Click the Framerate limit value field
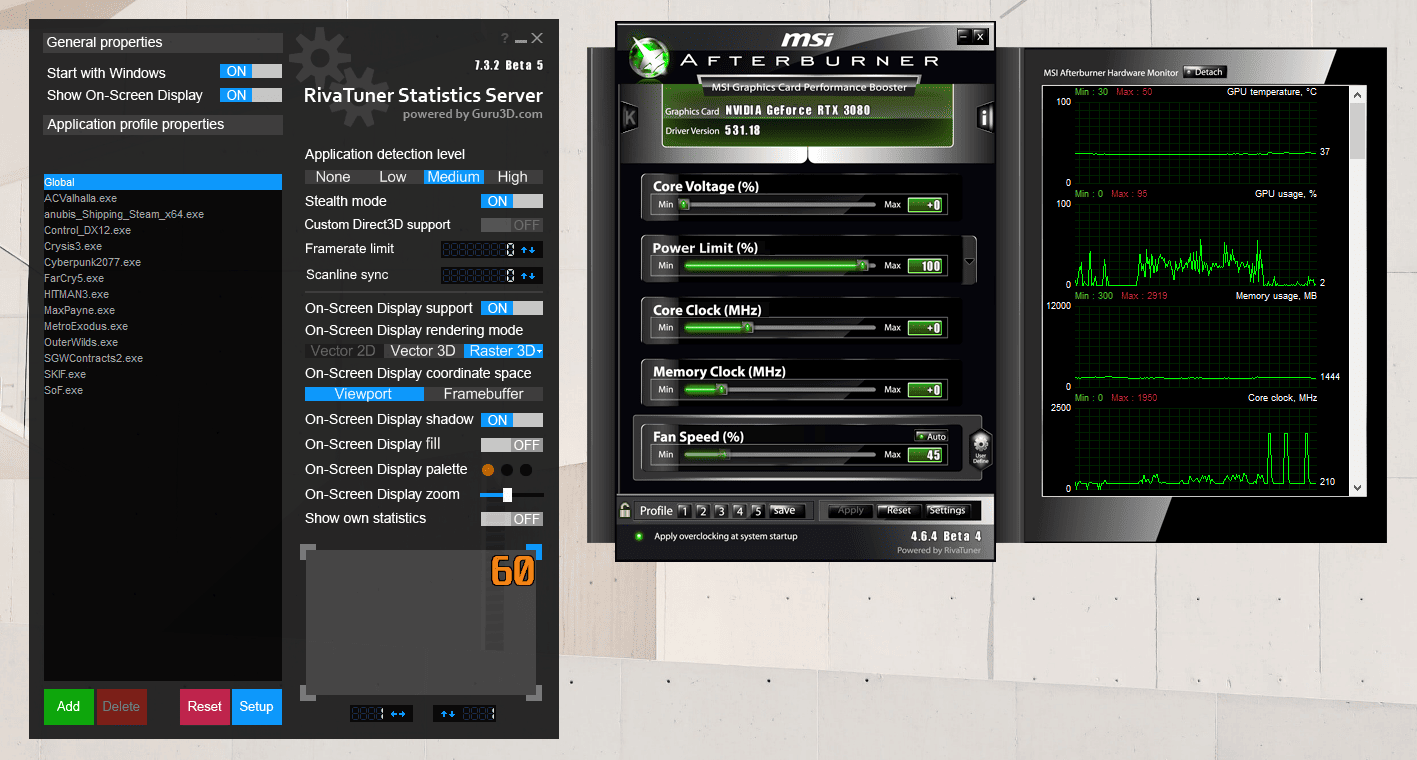 tap(479, 249)
